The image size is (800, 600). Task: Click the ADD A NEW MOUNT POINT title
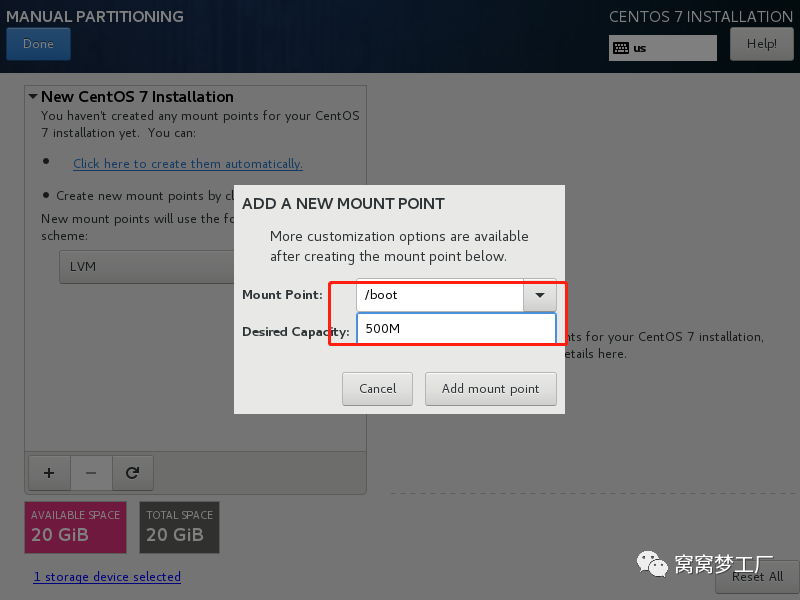tap(343, 203)
